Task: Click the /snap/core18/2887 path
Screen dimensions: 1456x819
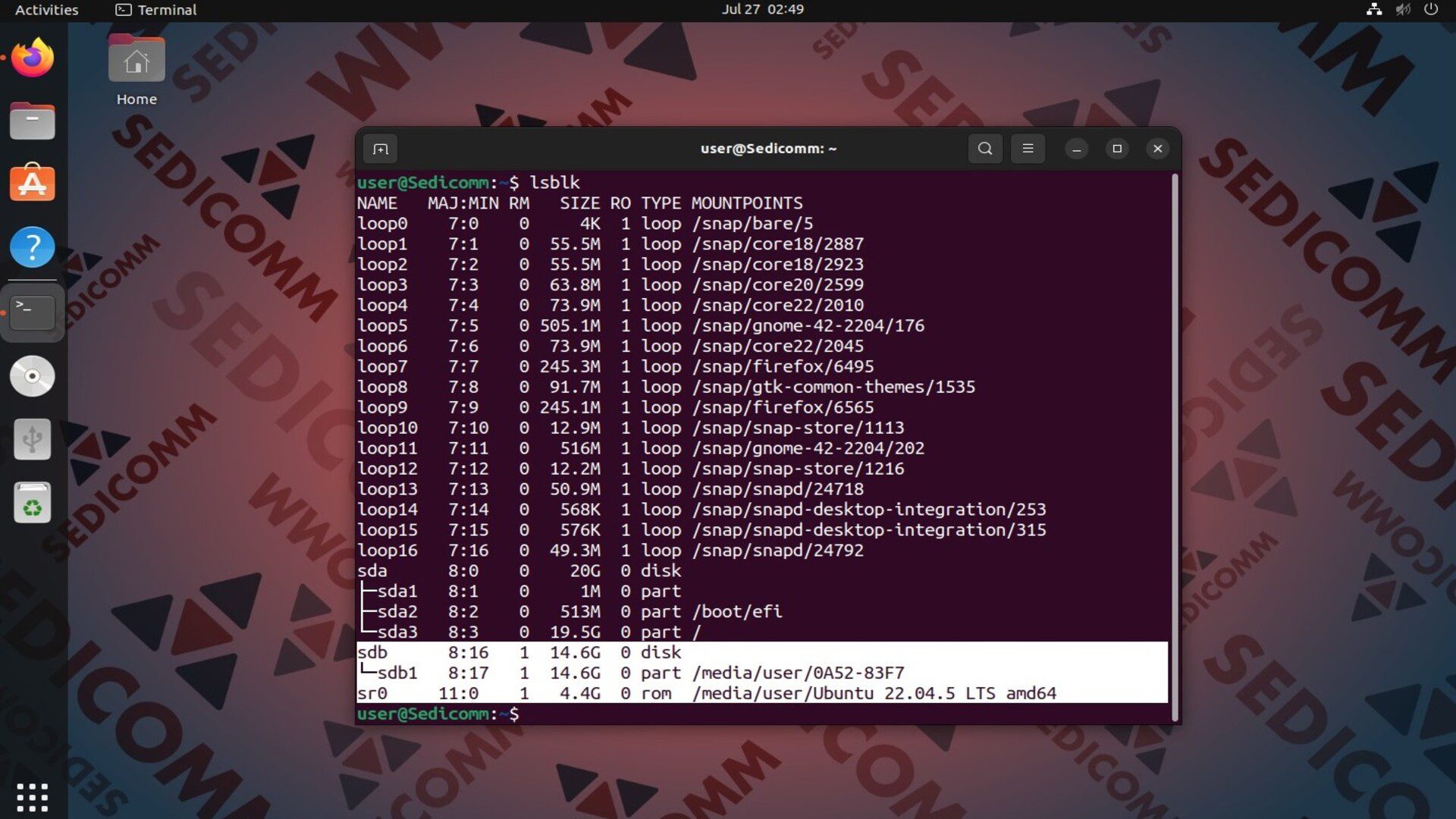Action: [777, 244]
